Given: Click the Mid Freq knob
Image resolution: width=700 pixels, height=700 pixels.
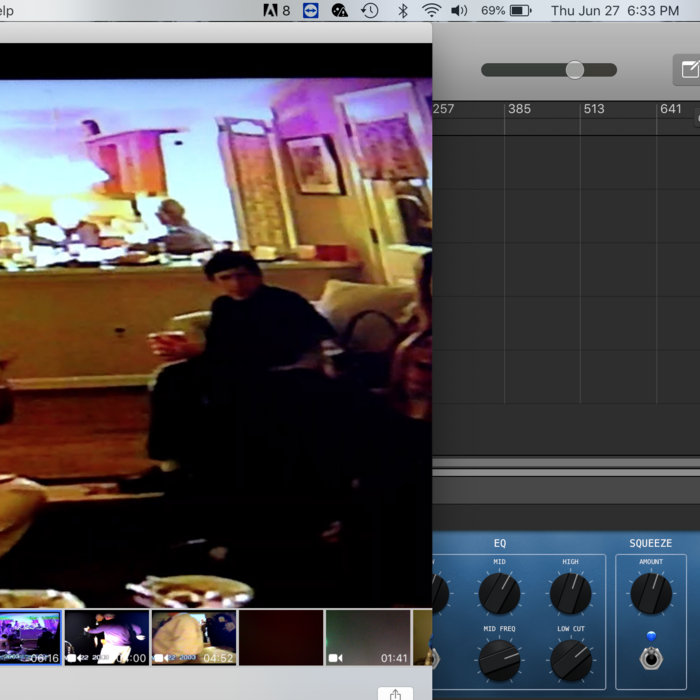Looking at the screenshot, I should point(499,661).
